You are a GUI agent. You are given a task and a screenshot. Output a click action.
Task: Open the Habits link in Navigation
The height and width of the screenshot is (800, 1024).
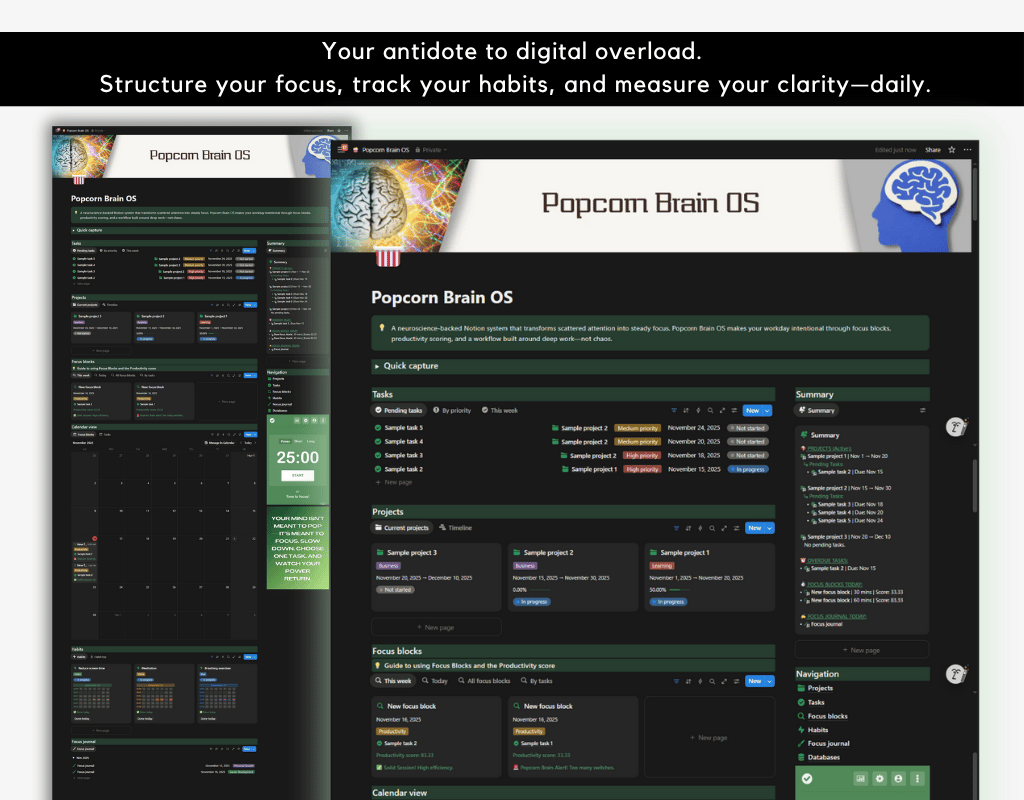tap(812, 730)
